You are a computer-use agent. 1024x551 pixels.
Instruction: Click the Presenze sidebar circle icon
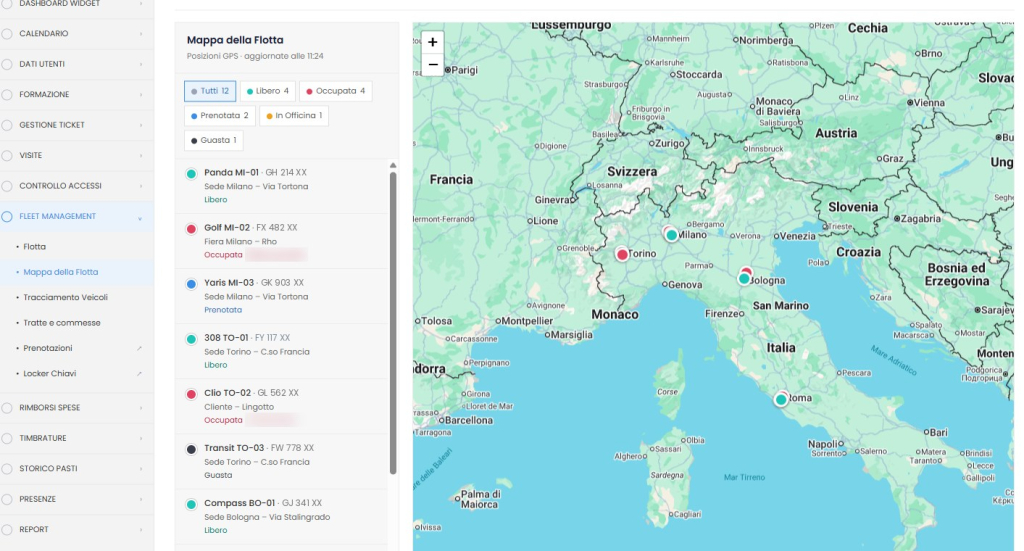7,499
